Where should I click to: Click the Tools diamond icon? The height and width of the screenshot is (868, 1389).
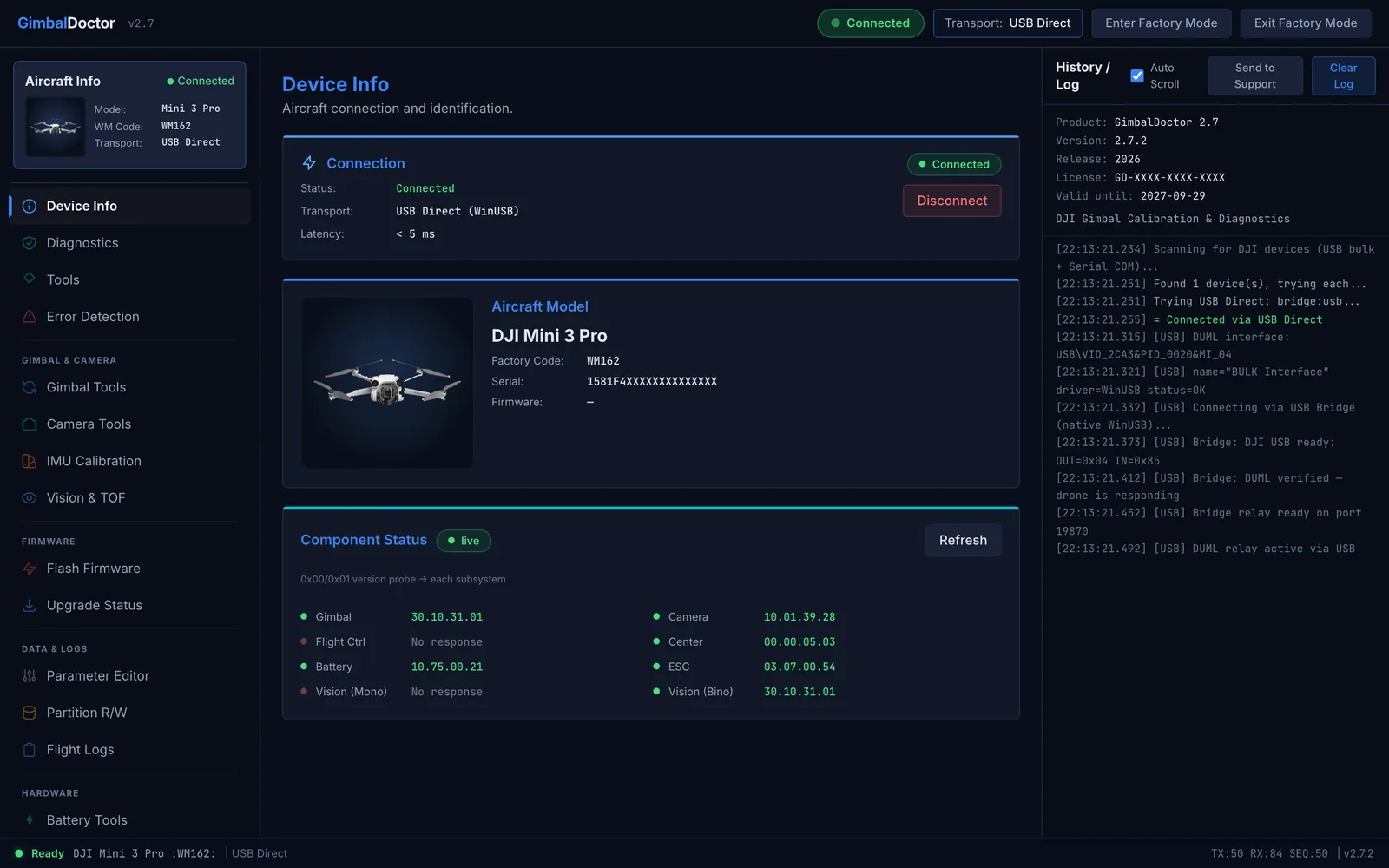[x=30, y=279]
